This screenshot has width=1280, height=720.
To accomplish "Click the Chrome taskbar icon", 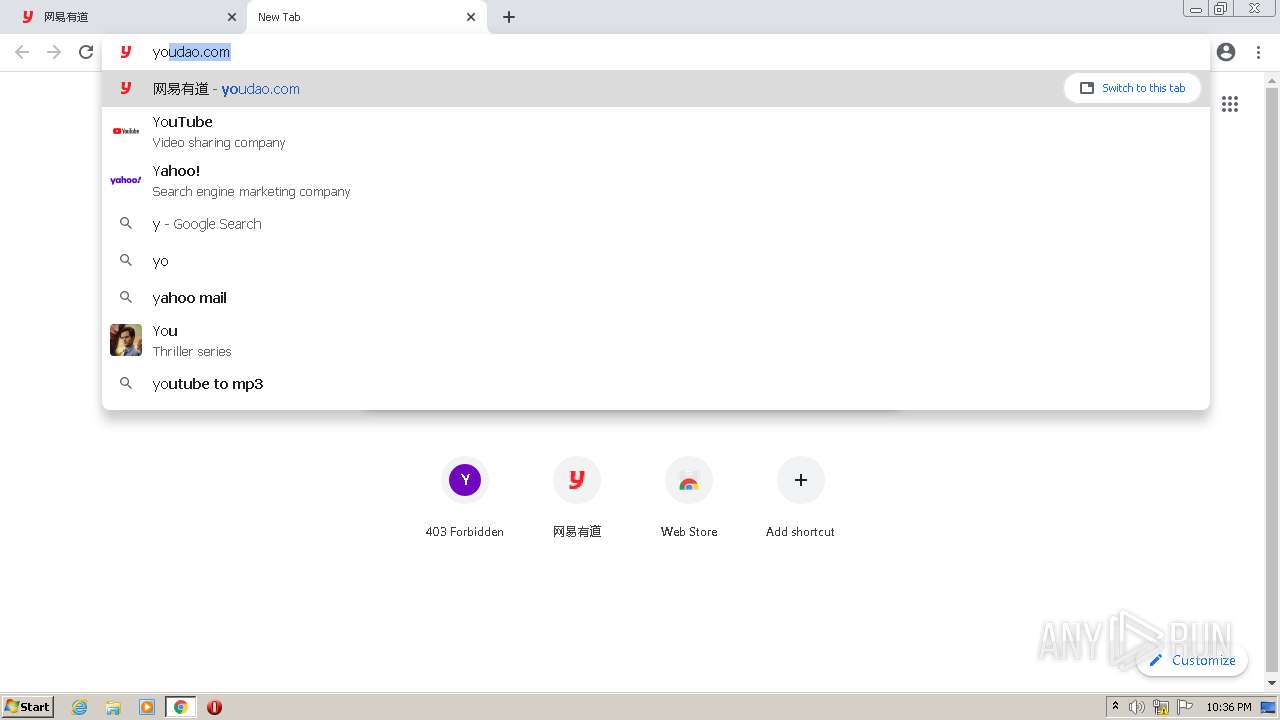I will coord(180,707).
